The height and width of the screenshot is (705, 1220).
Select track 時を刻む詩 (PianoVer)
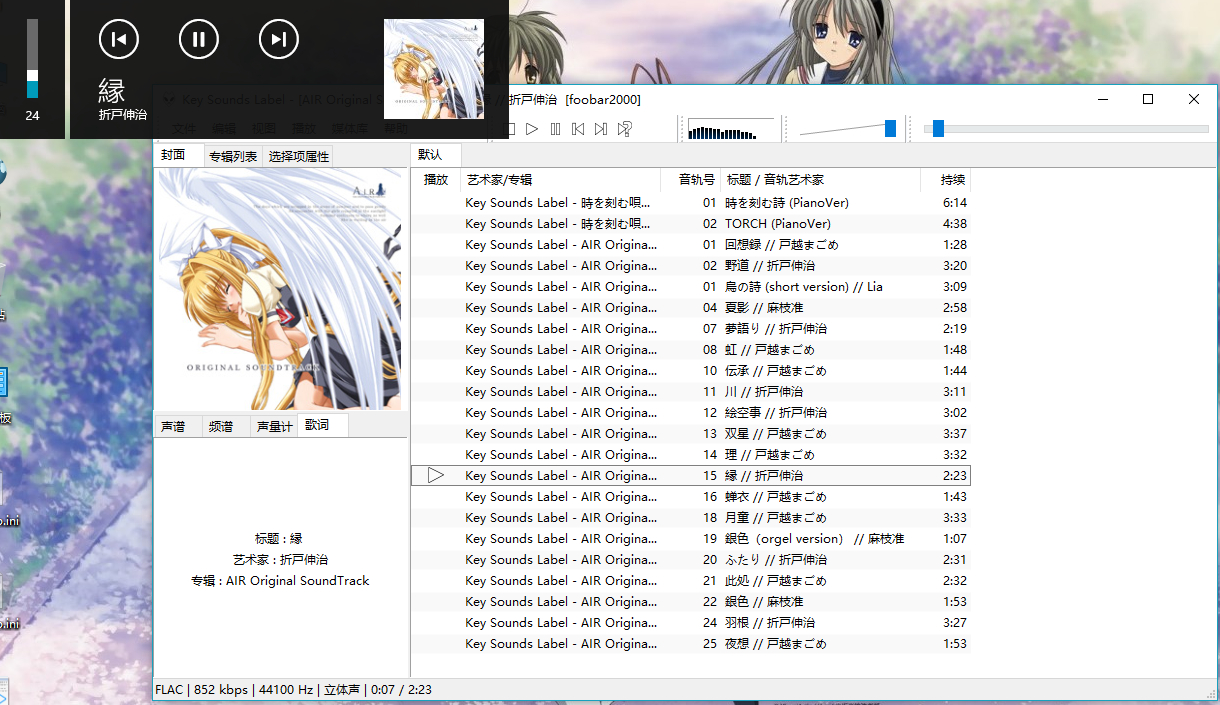[x=691, y=203]
